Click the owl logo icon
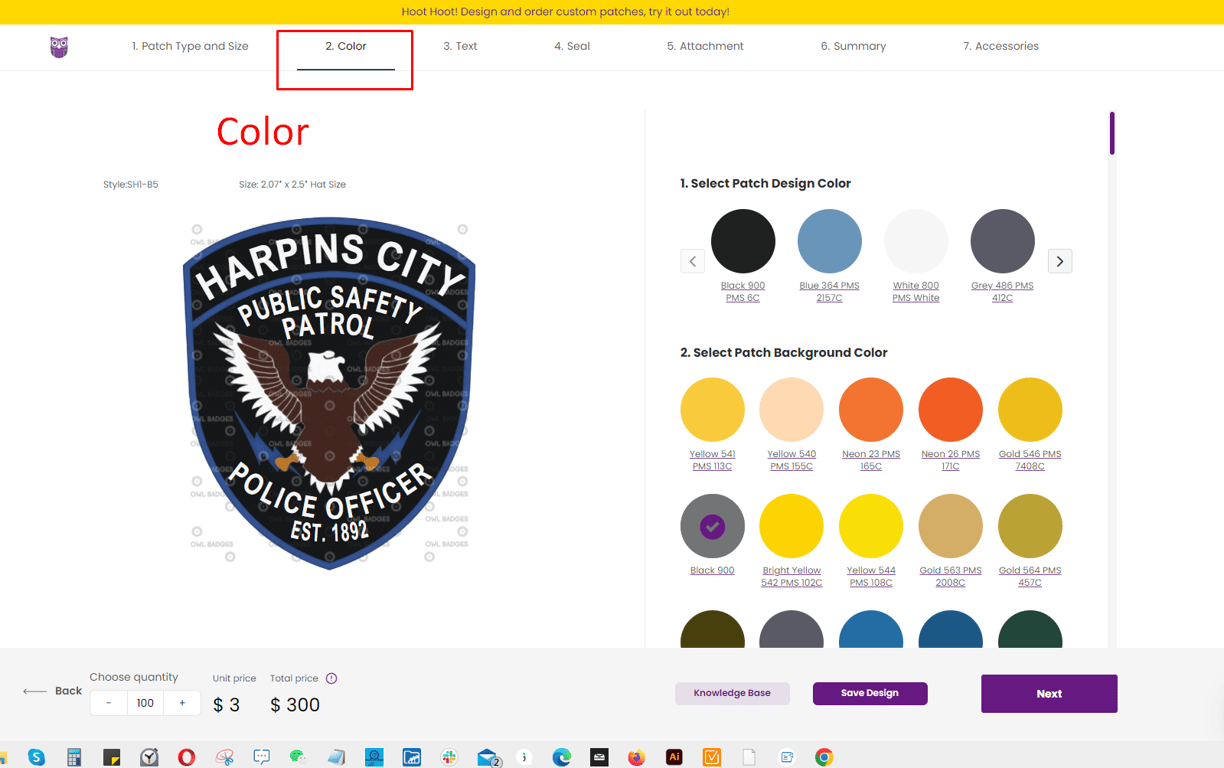1224x768 pixels. tap(59, 47)
